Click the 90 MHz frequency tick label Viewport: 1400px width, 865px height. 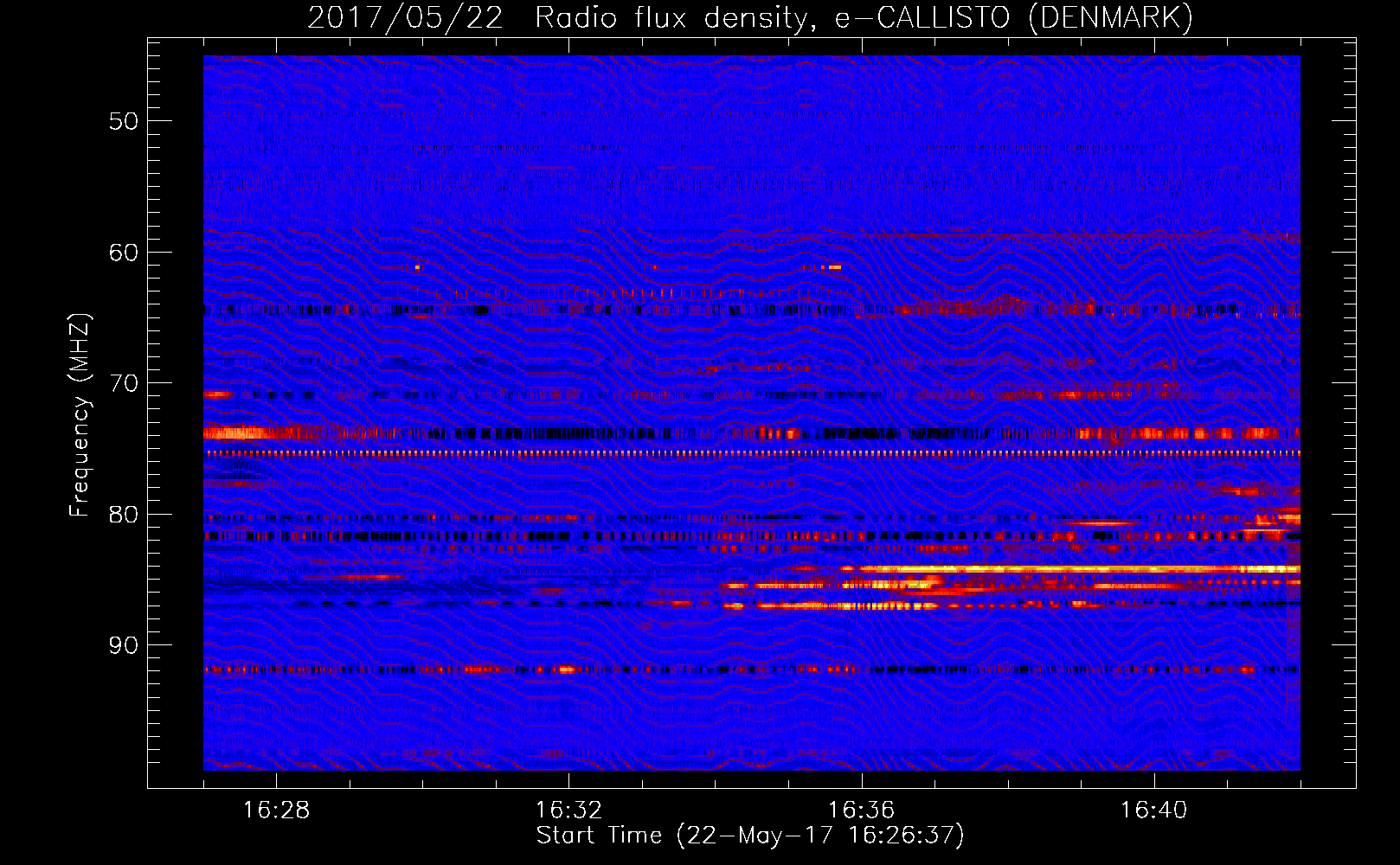coord(123,645)
